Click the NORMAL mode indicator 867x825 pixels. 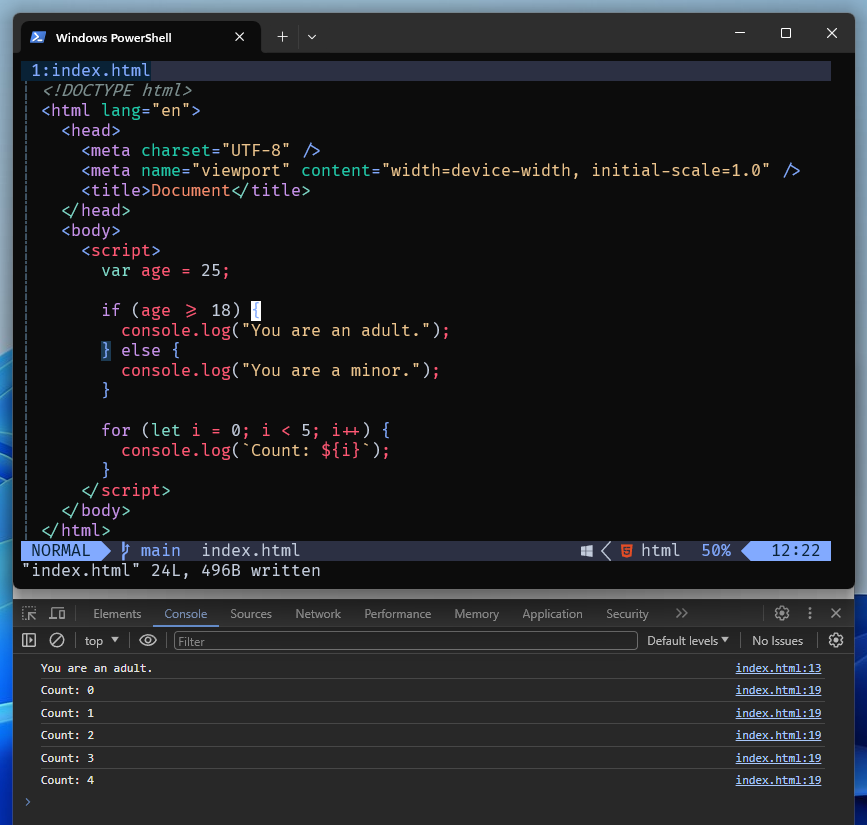coord(60,551)
